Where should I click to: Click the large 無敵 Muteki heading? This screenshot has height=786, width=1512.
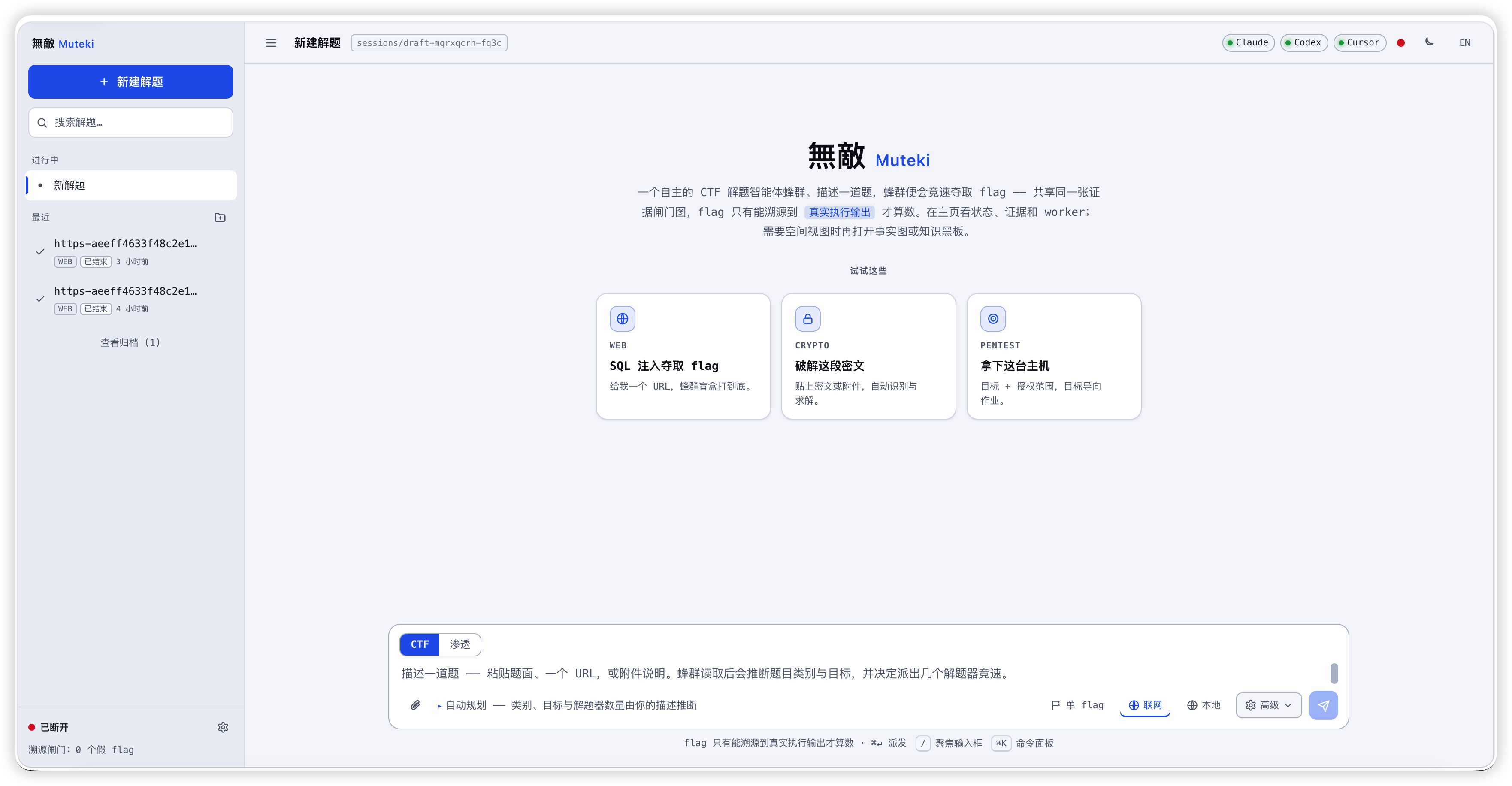869,157
